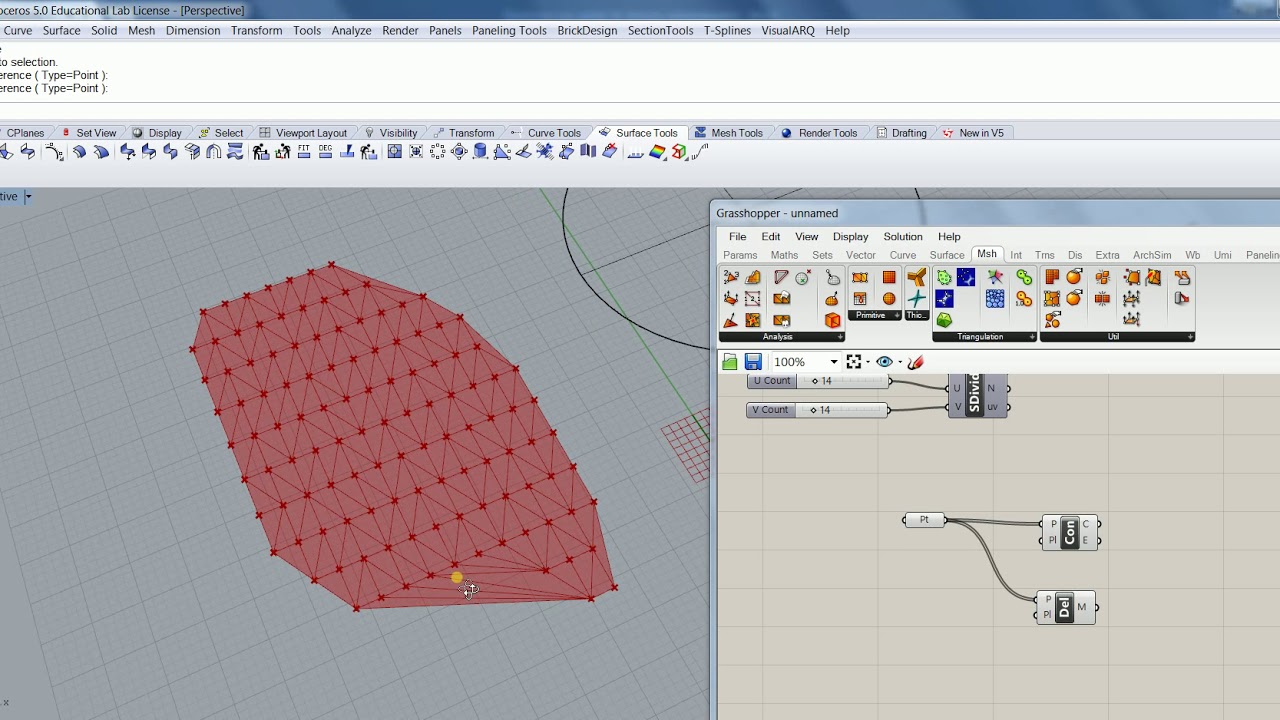Switch to the Mesh Tools toolbar tab
The height and width of the screenshot is (720, 1280).
click(x=728, y=133)
